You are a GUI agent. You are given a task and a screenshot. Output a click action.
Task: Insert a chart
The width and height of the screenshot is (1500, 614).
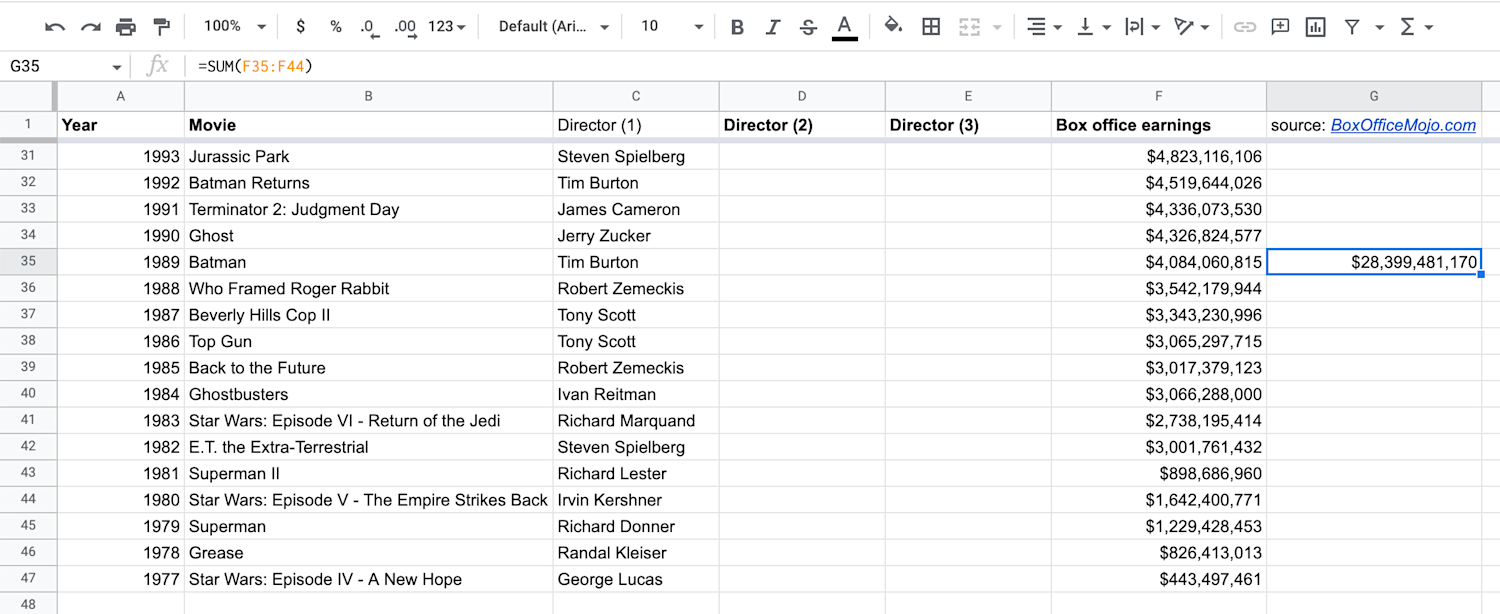(x=1316, y=27)
